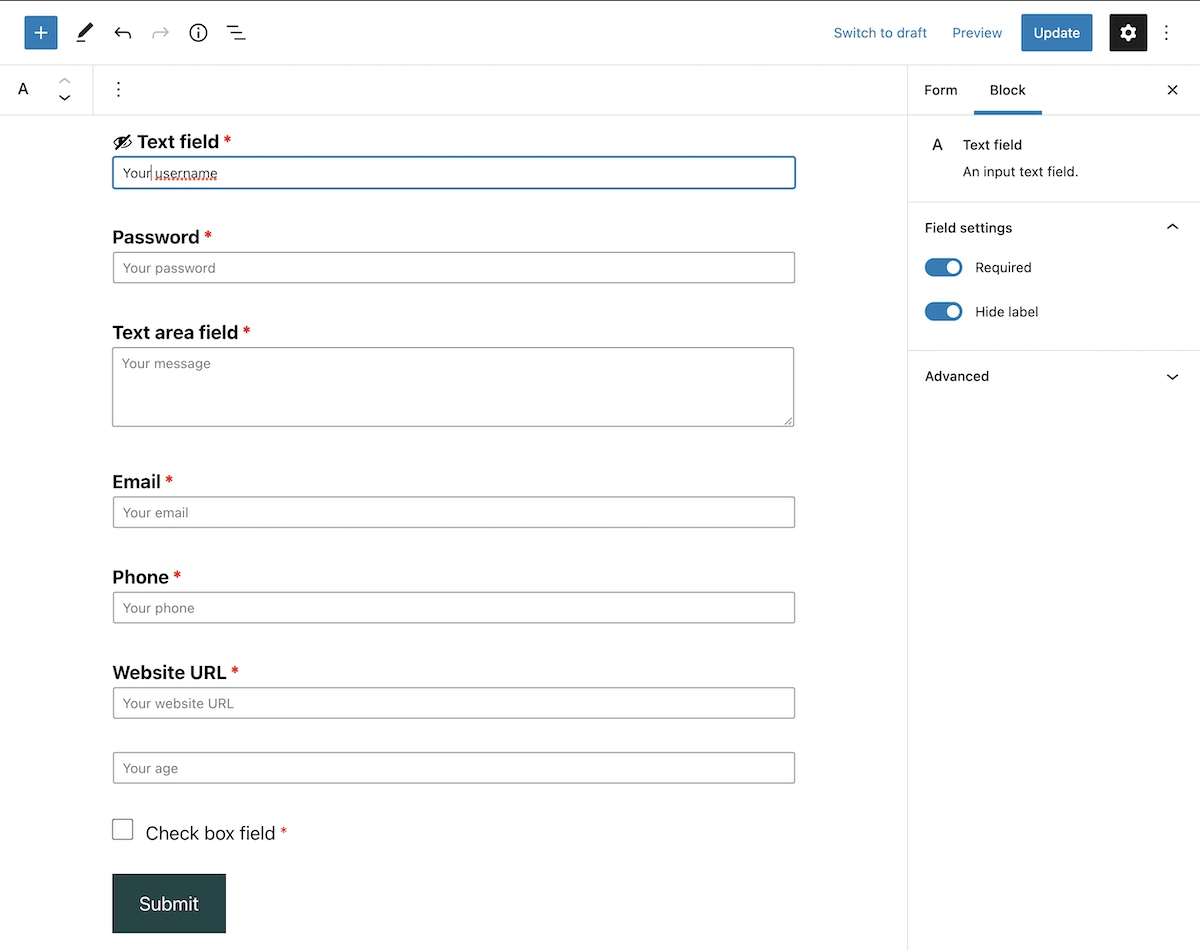This screenshot has width=1200, height=950.
Task: Switch to the Form tab
Action: (x=940, y=90)
